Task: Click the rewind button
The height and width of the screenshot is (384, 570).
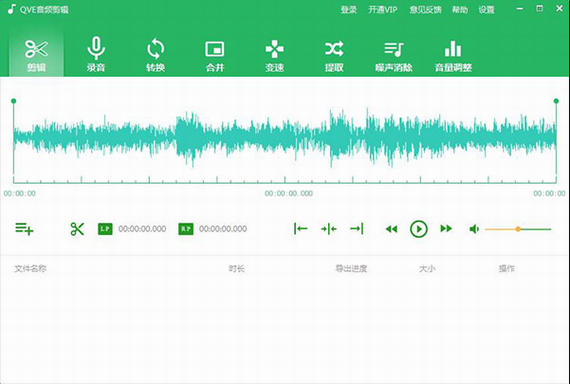Action: 392,229
